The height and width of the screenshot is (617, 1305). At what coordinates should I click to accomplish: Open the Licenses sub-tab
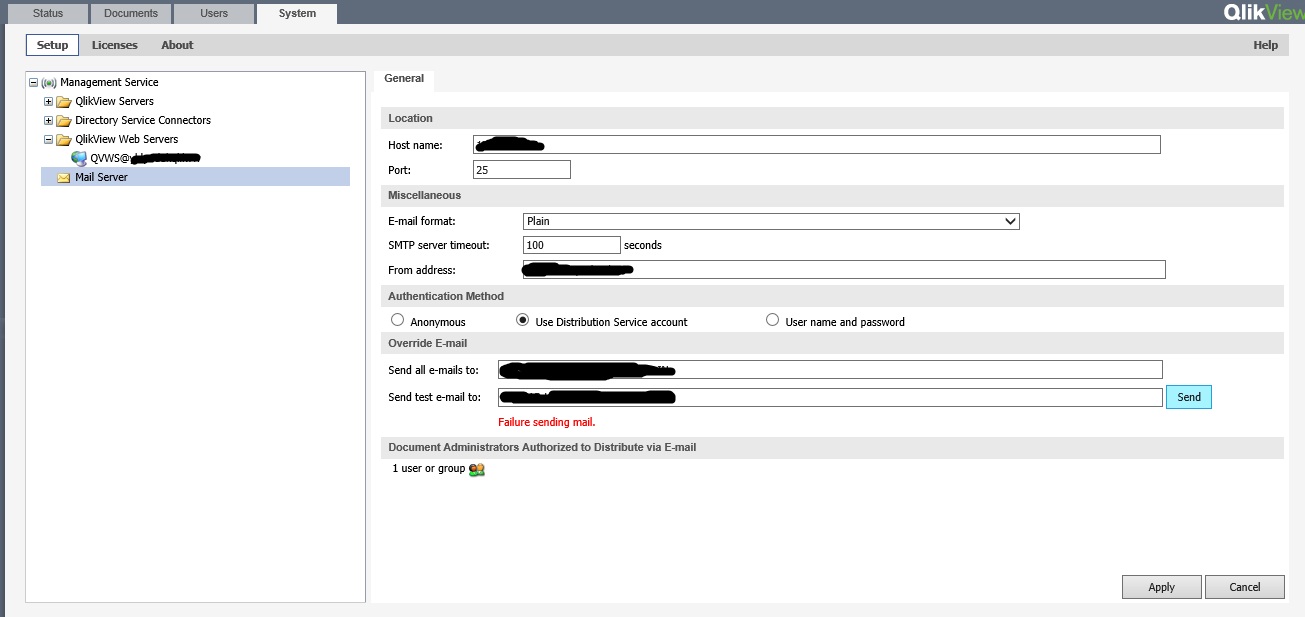[x=115, y=45]
